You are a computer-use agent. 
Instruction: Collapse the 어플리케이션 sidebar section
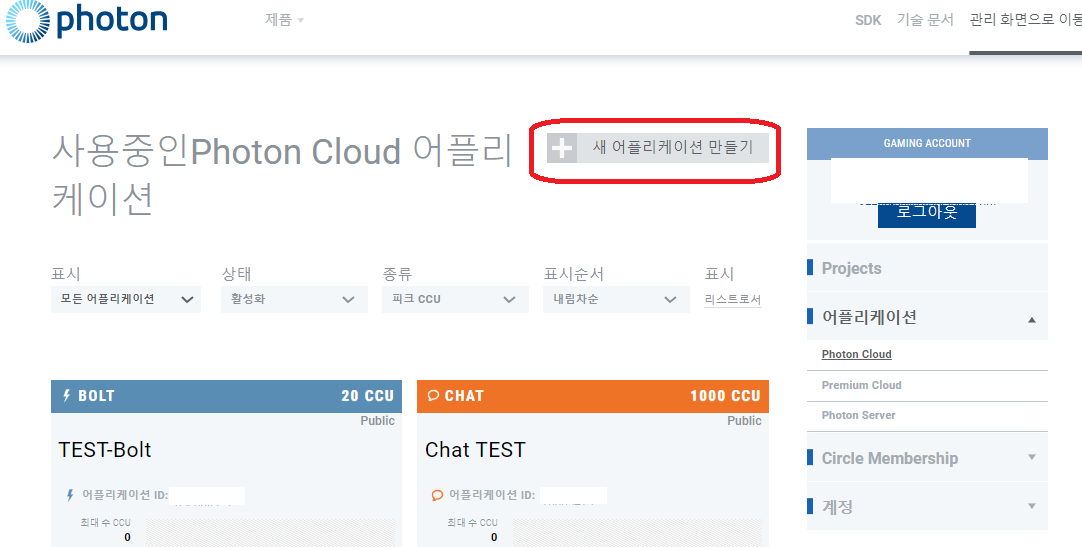(x=927, y=317)
